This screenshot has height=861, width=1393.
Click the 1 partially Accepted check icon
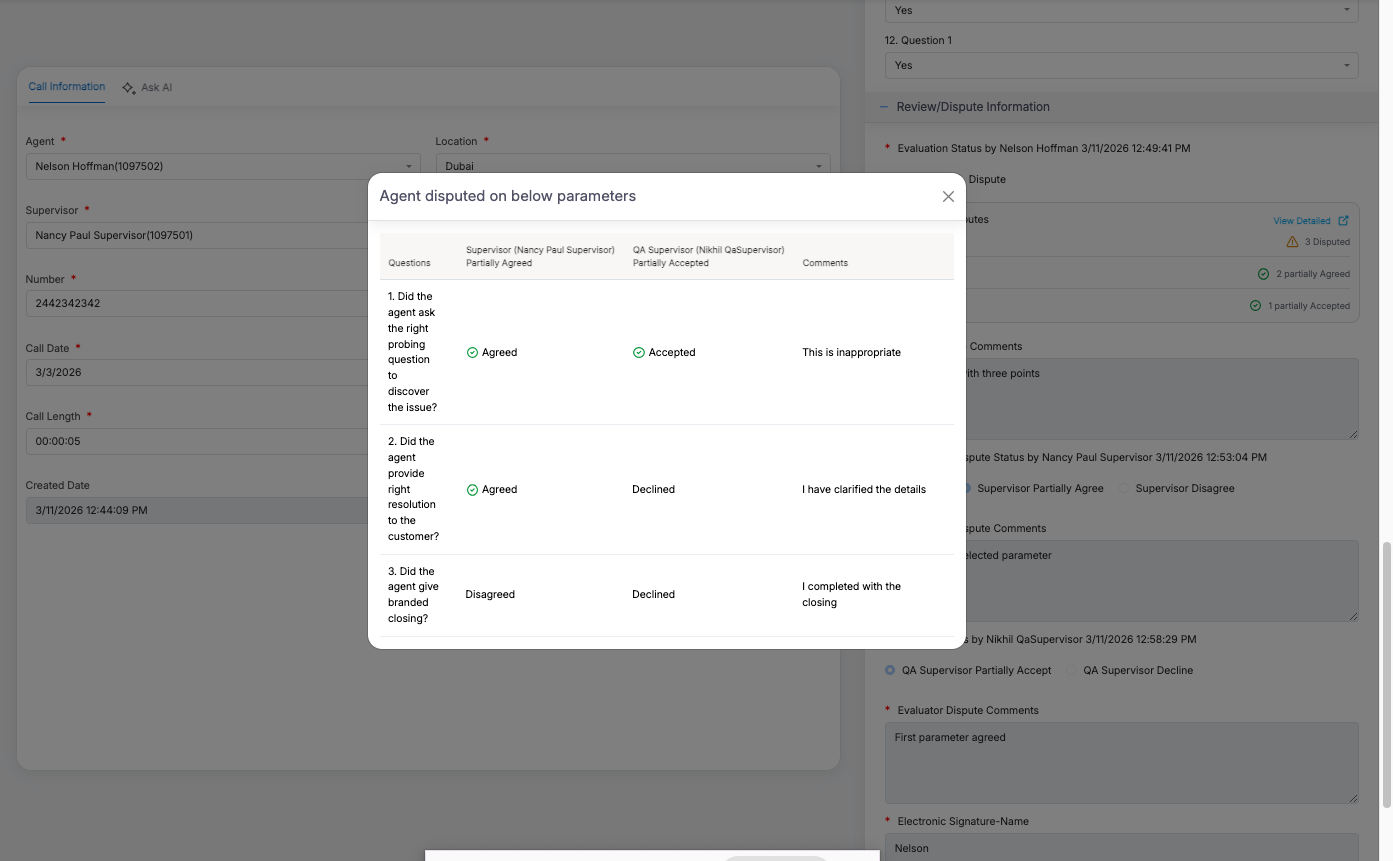tap(1255, 306)
